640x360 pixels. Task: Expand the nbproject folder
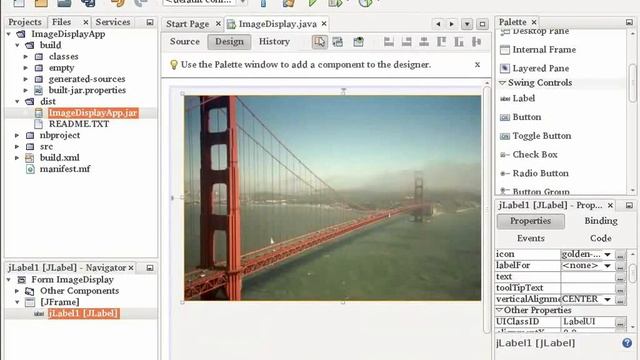pyautogui.click(x=18, y=136)
